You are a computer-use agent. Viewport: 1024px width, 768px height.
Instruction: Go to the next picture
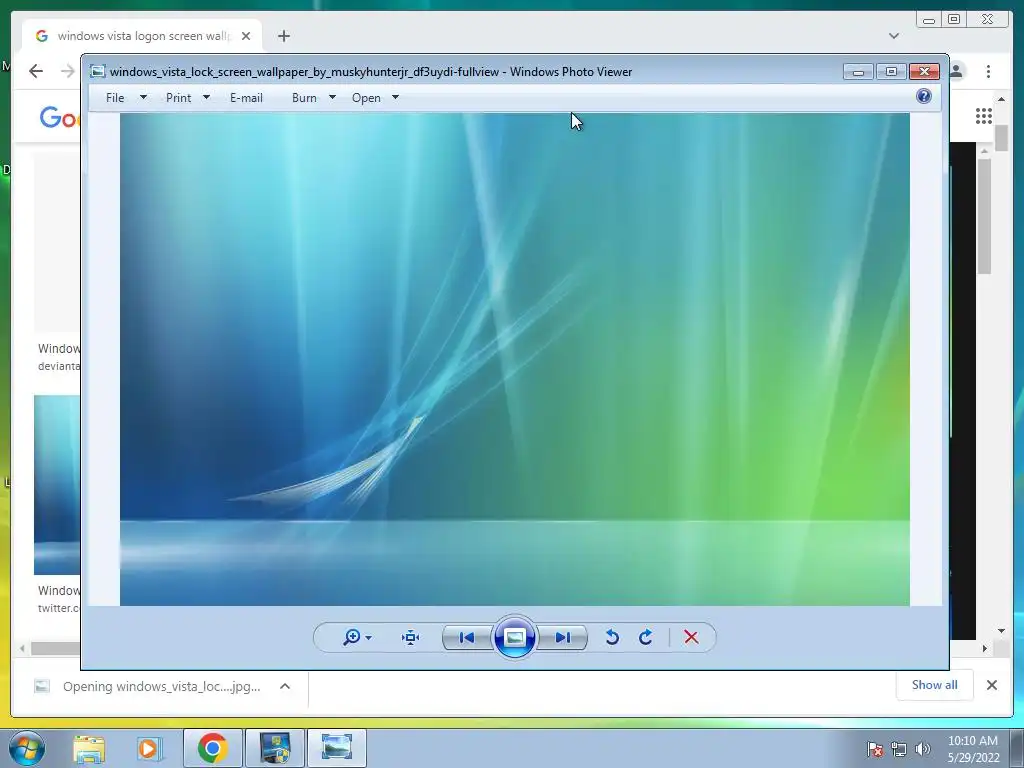point(562,637)
